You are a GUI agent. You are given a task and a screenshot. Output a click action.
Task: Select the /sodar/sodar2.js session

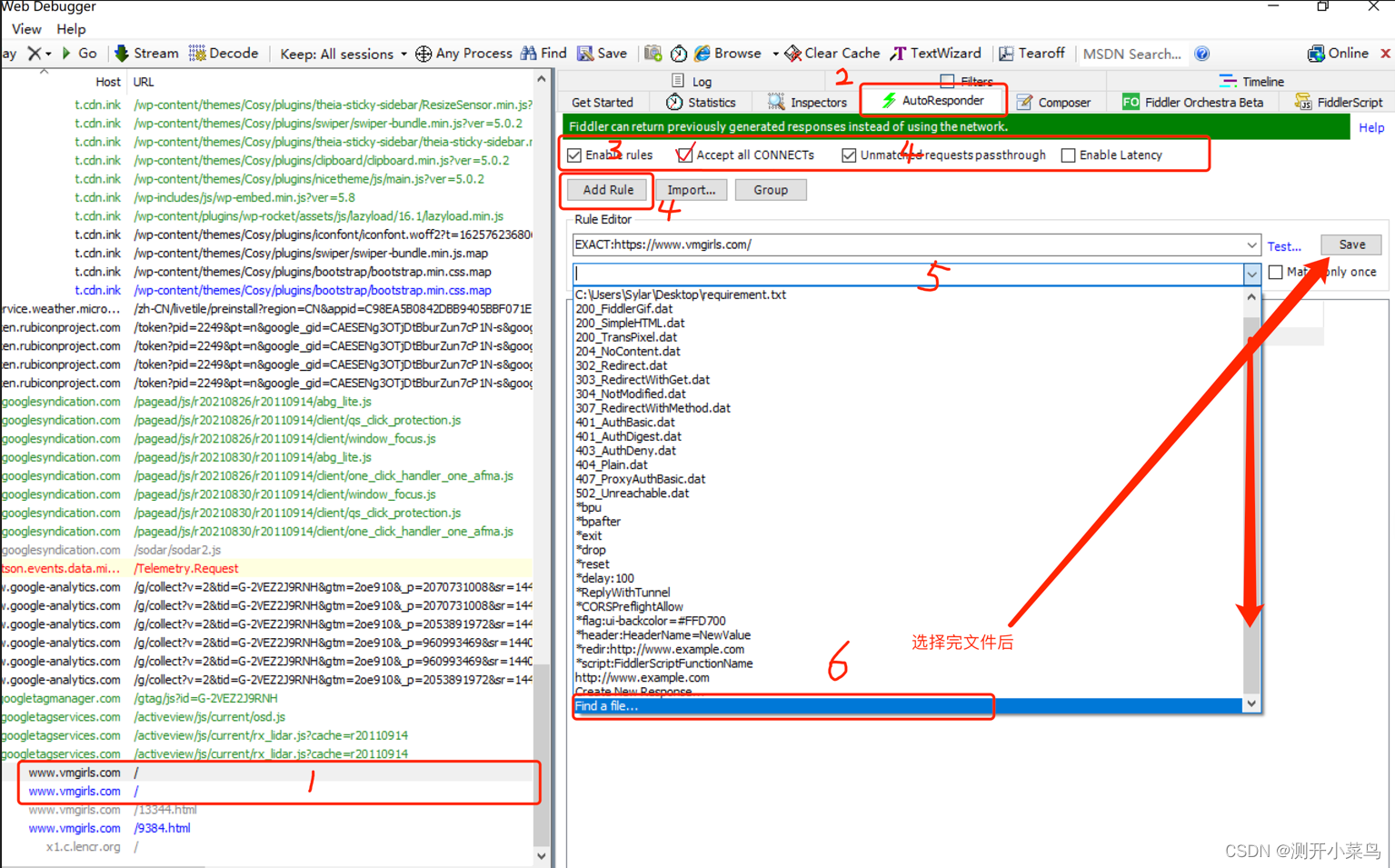pos(267,550)
